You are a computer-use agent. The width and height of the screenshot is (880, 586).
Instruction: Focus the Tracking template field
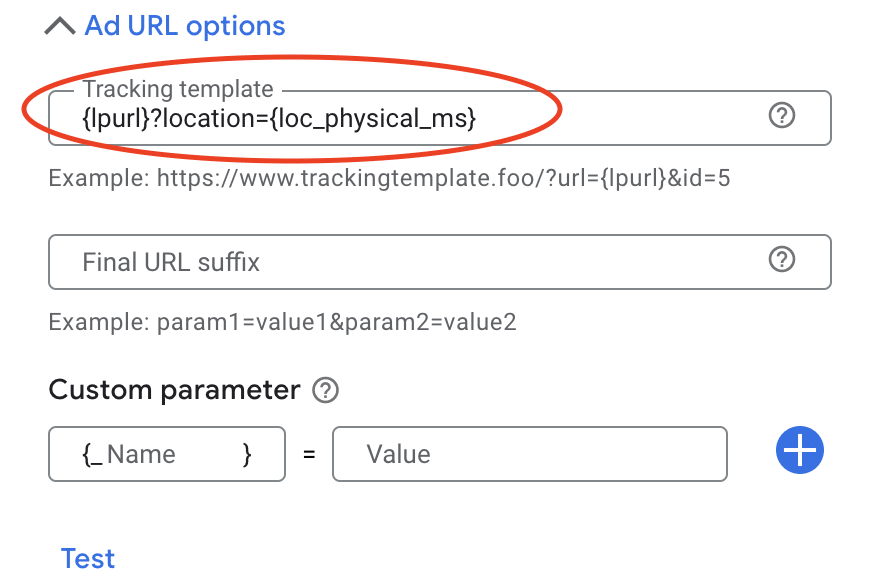point(620,118)
